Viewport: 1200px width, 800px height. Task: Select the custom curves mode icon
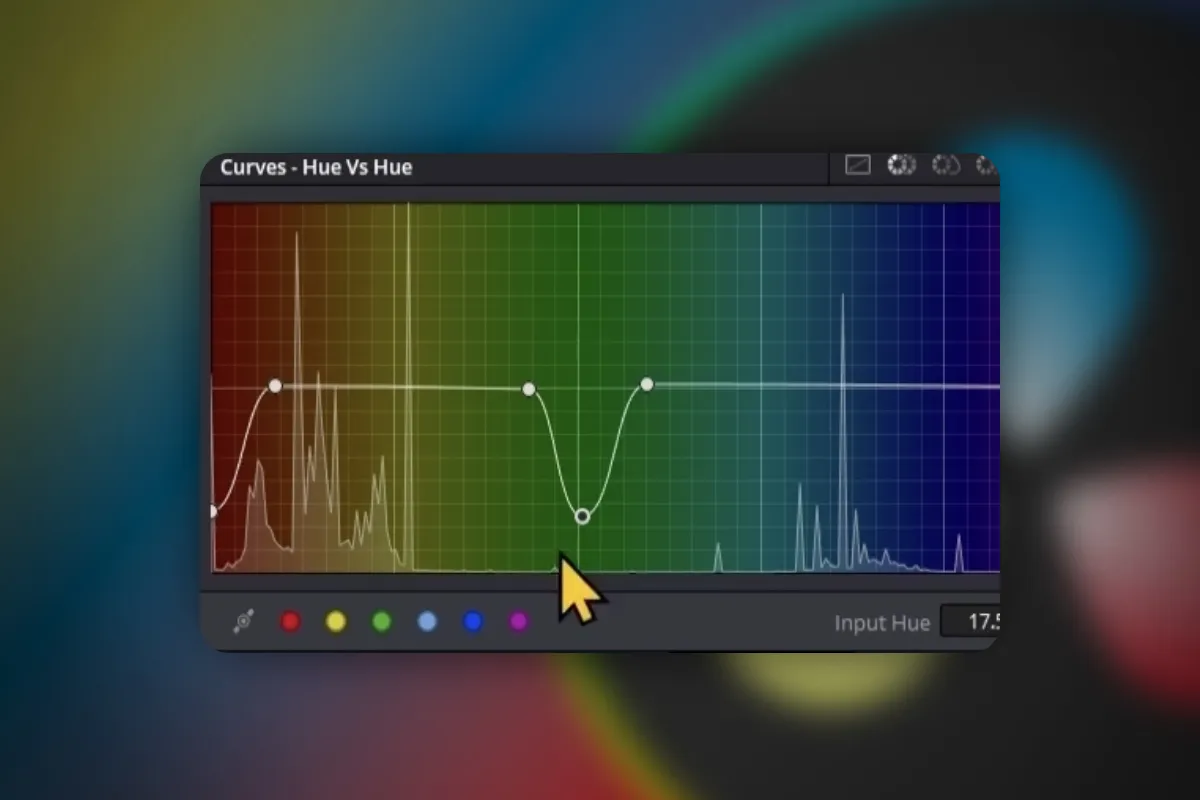click(858, 165)
